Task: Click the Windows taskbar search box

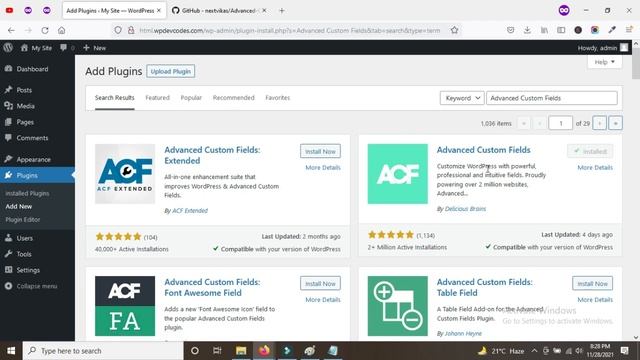Action: (103, 351)
